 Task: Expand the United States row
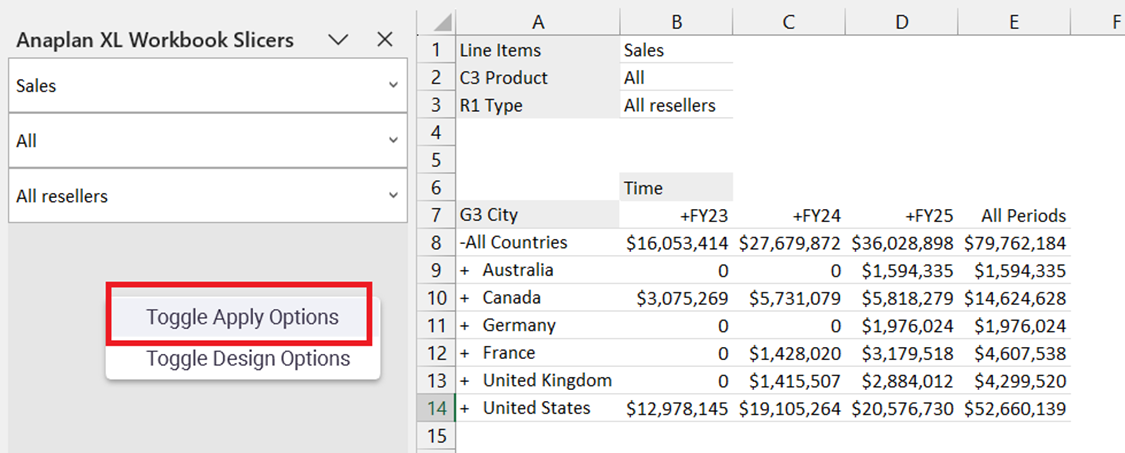pyautogui.click(x=465, y=408)
